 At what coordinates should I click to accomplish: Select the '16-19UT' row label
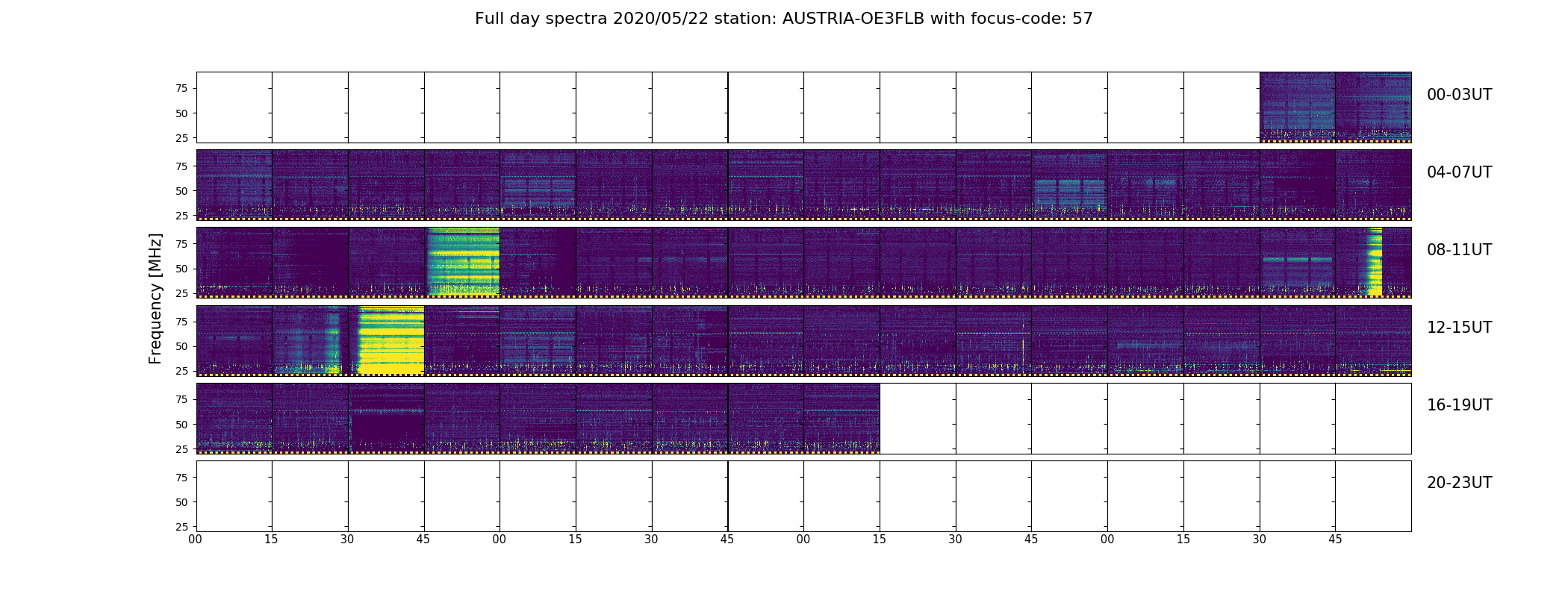tap(1459, 405)
